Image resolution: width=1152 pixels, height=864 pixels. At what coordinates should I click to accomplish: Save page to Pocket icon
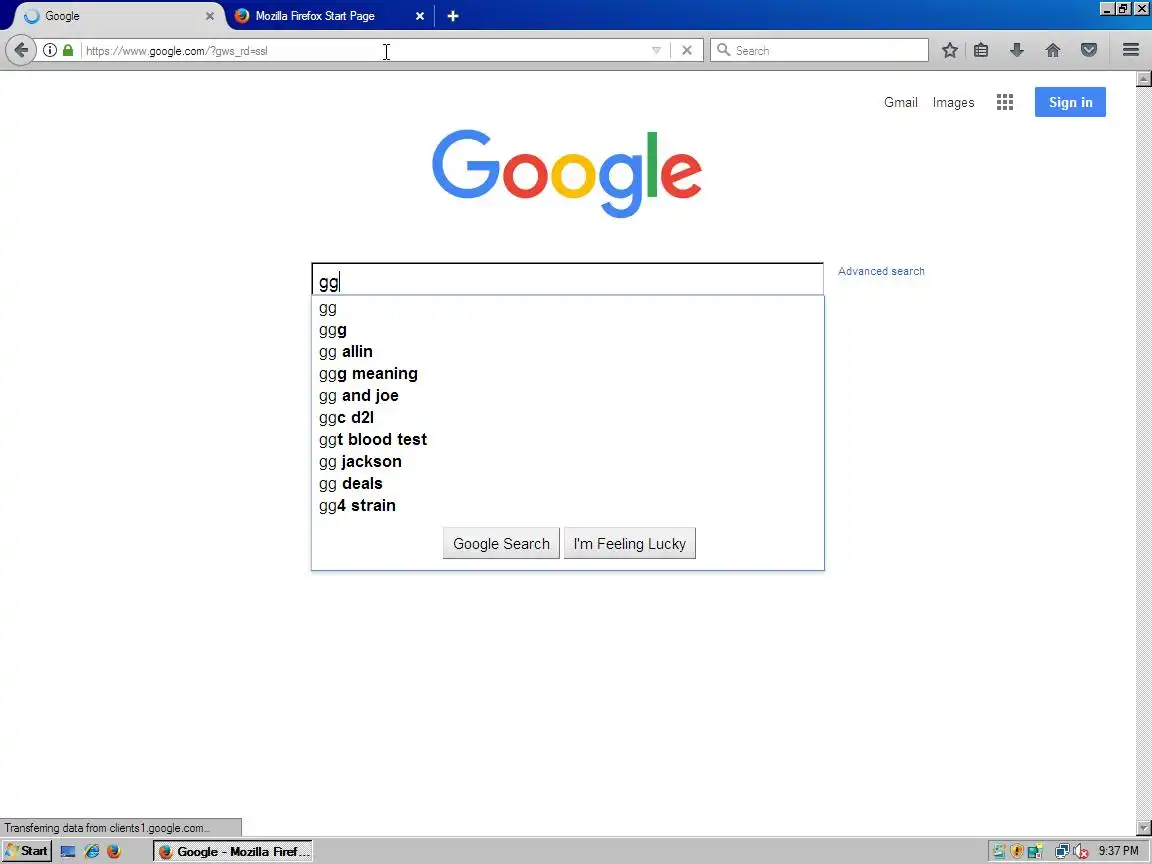pos(1089,50)
